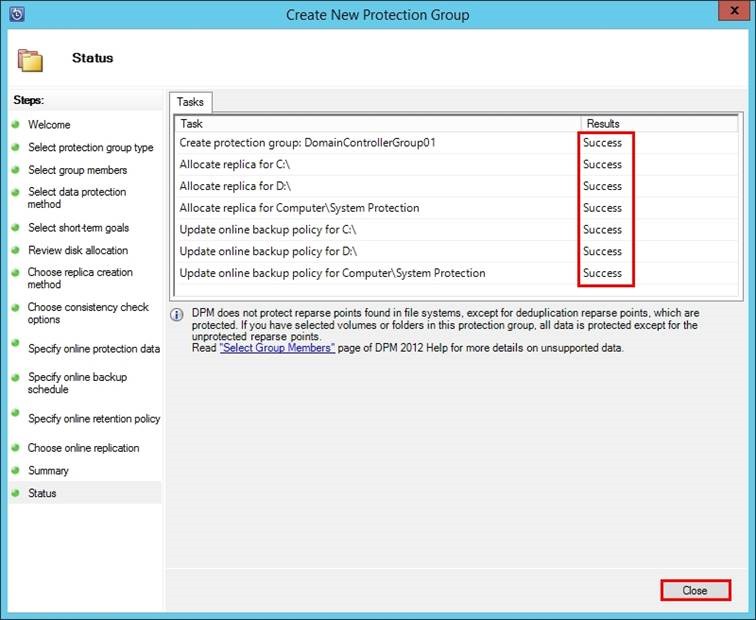
Task: Click green bullet next to Summary step
Action: pos(15,470)
